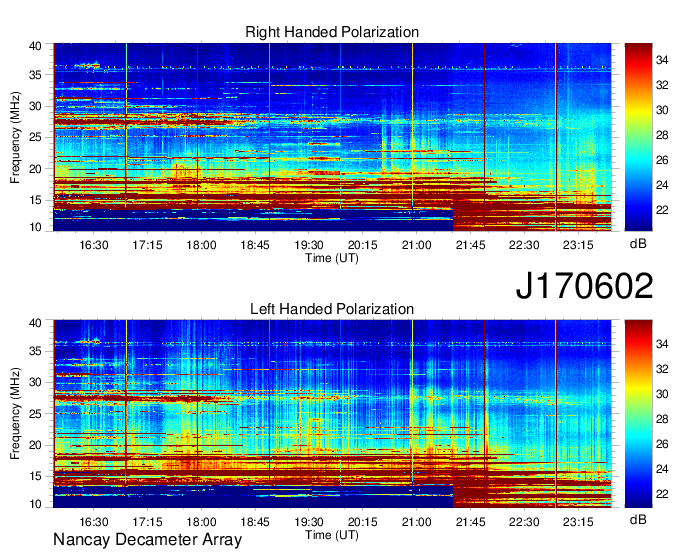Click 15 MHz tick of right-handed plot
Image resolution: width=680 pixels, height=552 pixels.
click(x=35, y=200)
